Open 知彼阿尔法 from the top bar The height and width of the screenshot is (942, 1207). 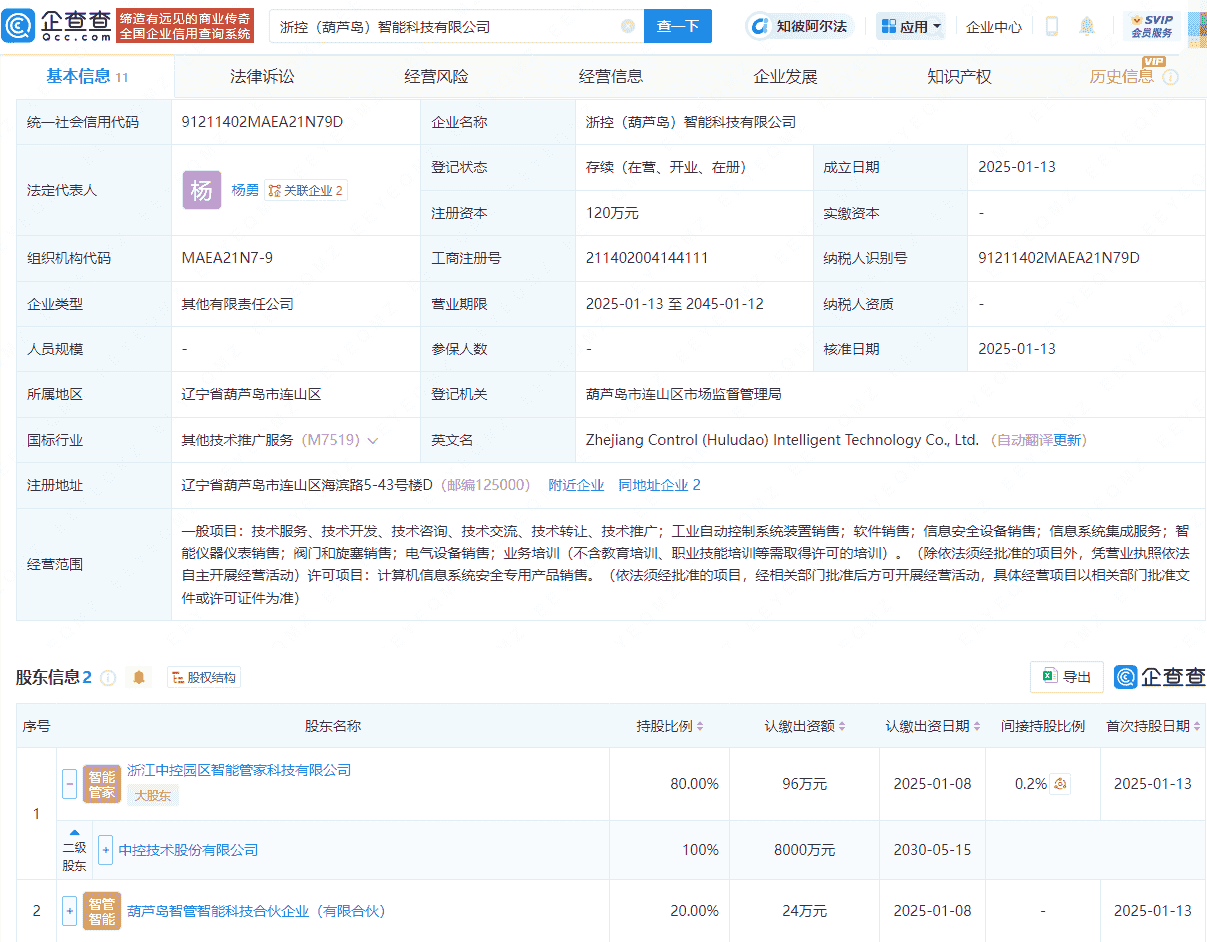pos(800,26)
